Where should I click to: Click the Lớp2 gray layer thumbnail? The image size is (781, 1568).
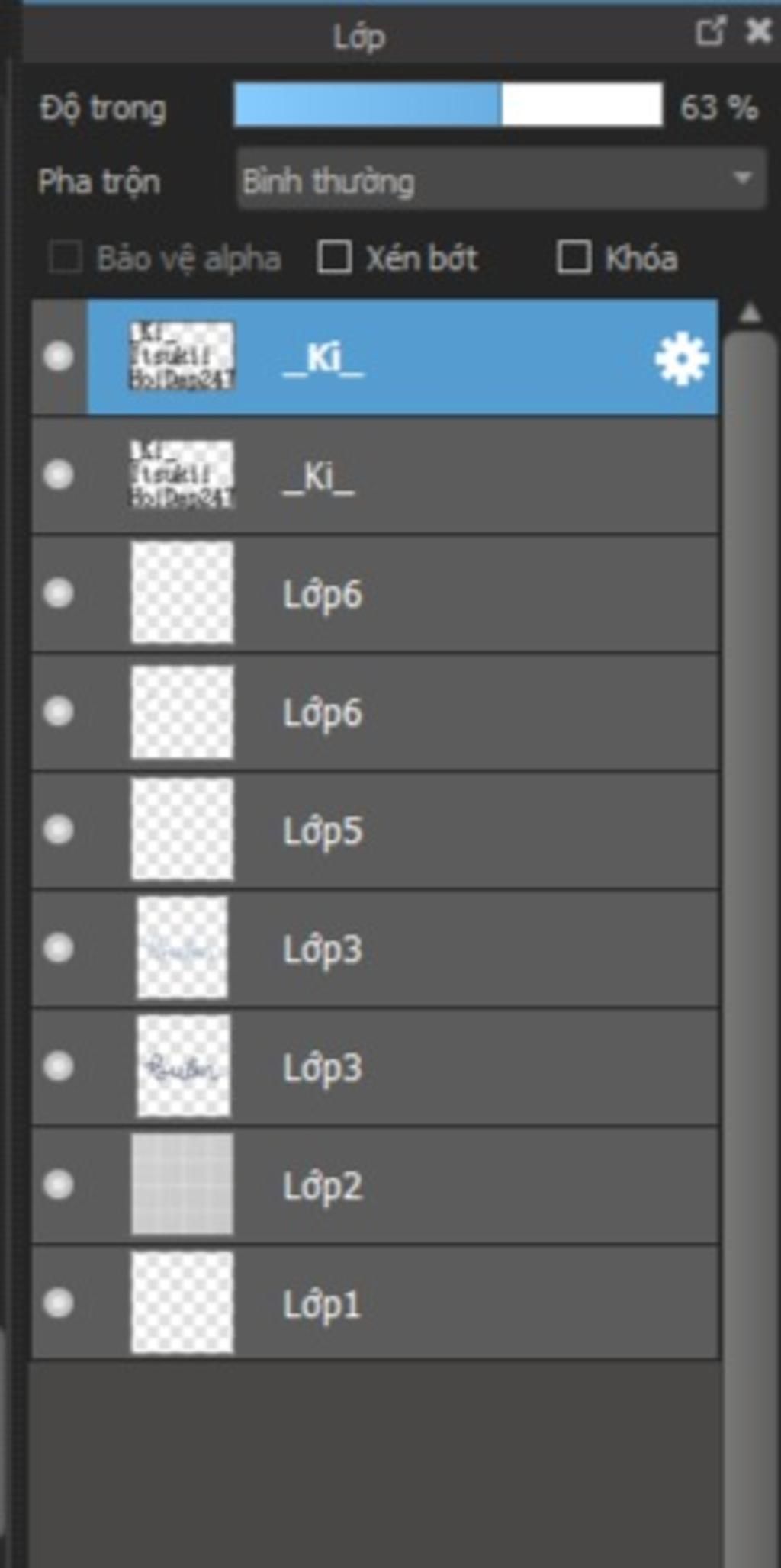(182, 1184)
